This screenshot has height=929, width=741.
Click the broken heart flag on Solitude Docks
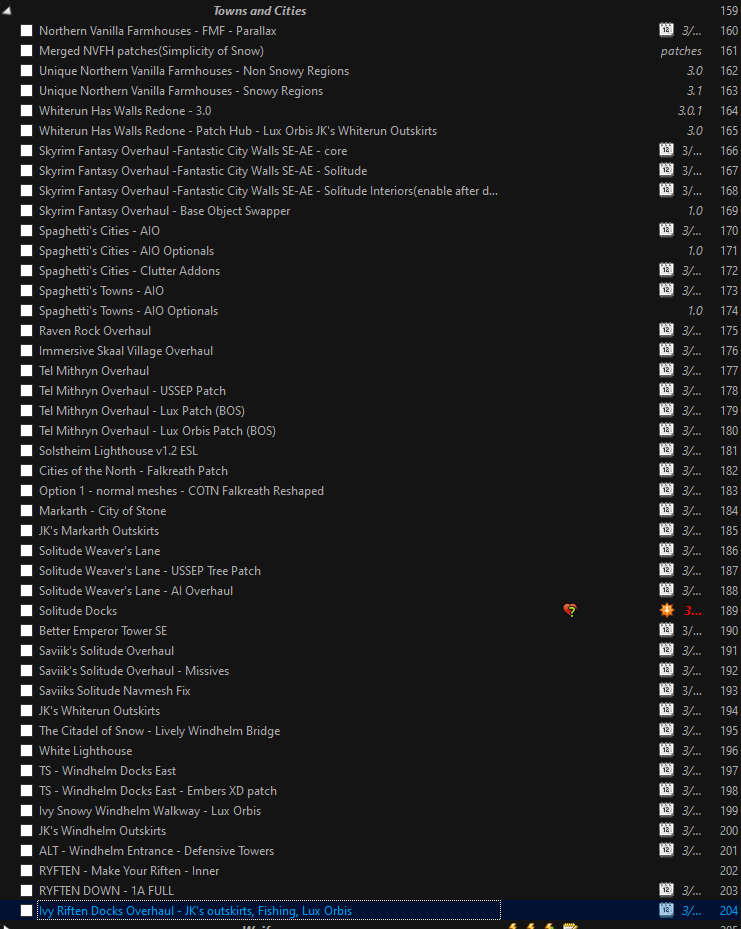click(x=570, y=610)
